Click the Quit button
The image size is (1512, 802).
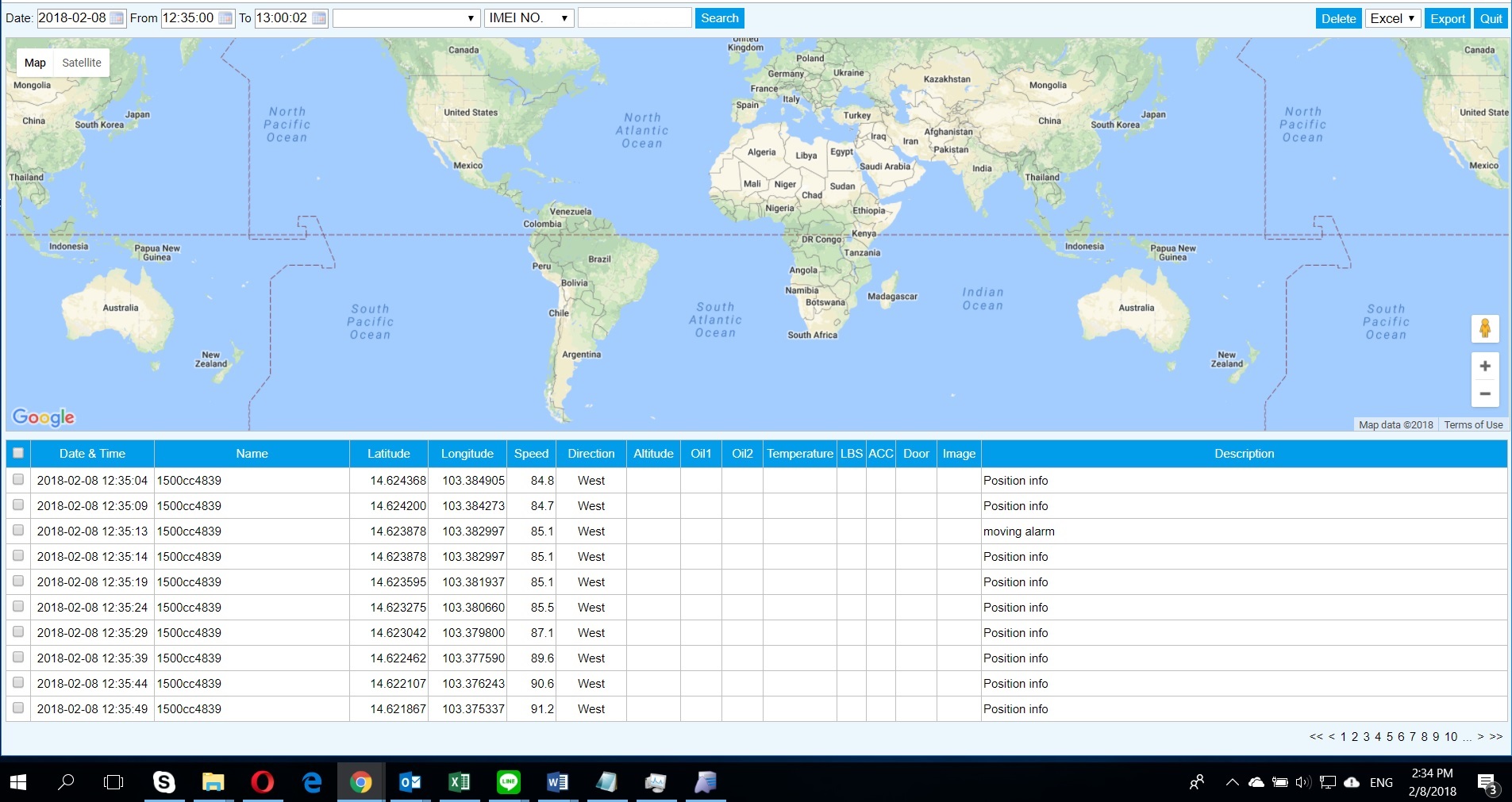click(1491, 18)
